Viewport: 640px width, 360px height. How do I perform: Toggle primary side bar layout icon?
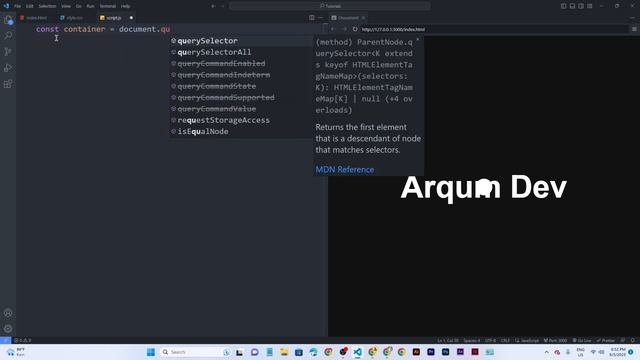[x=564, y=6]
